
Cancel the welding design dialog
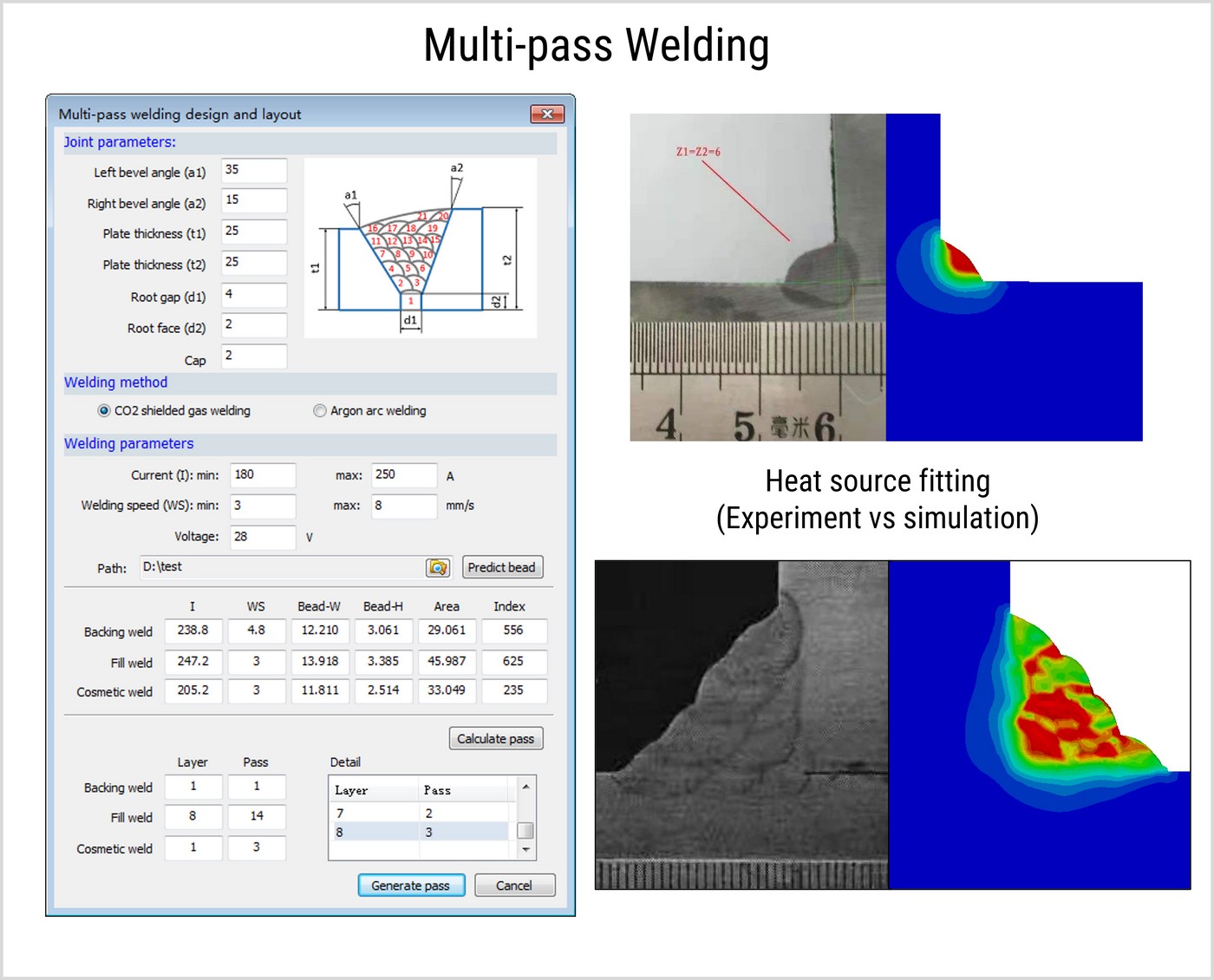point(514,885)
